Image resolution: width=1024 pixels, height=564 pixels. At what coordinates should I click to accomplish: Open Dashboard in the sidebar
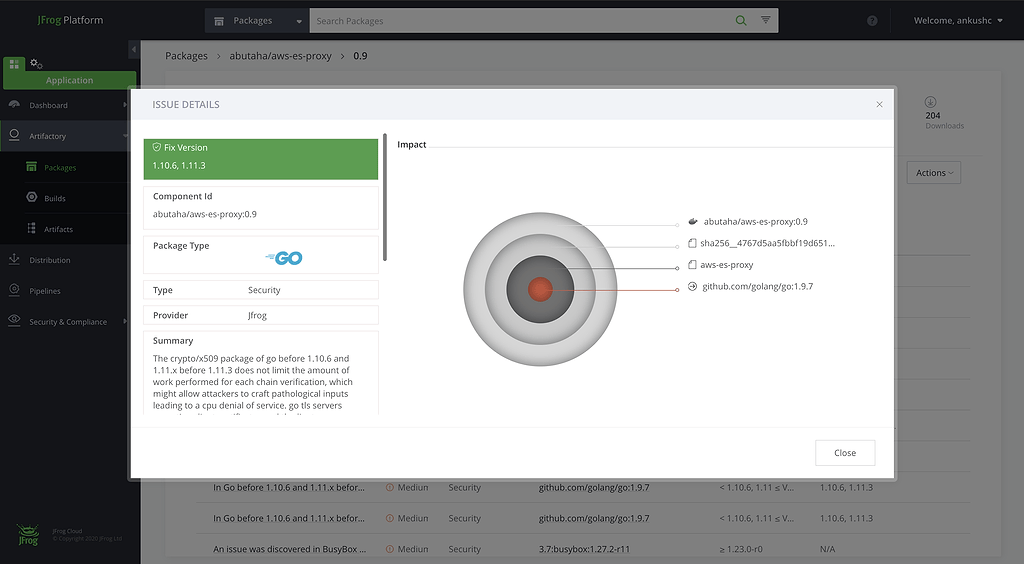coord(48,105)
